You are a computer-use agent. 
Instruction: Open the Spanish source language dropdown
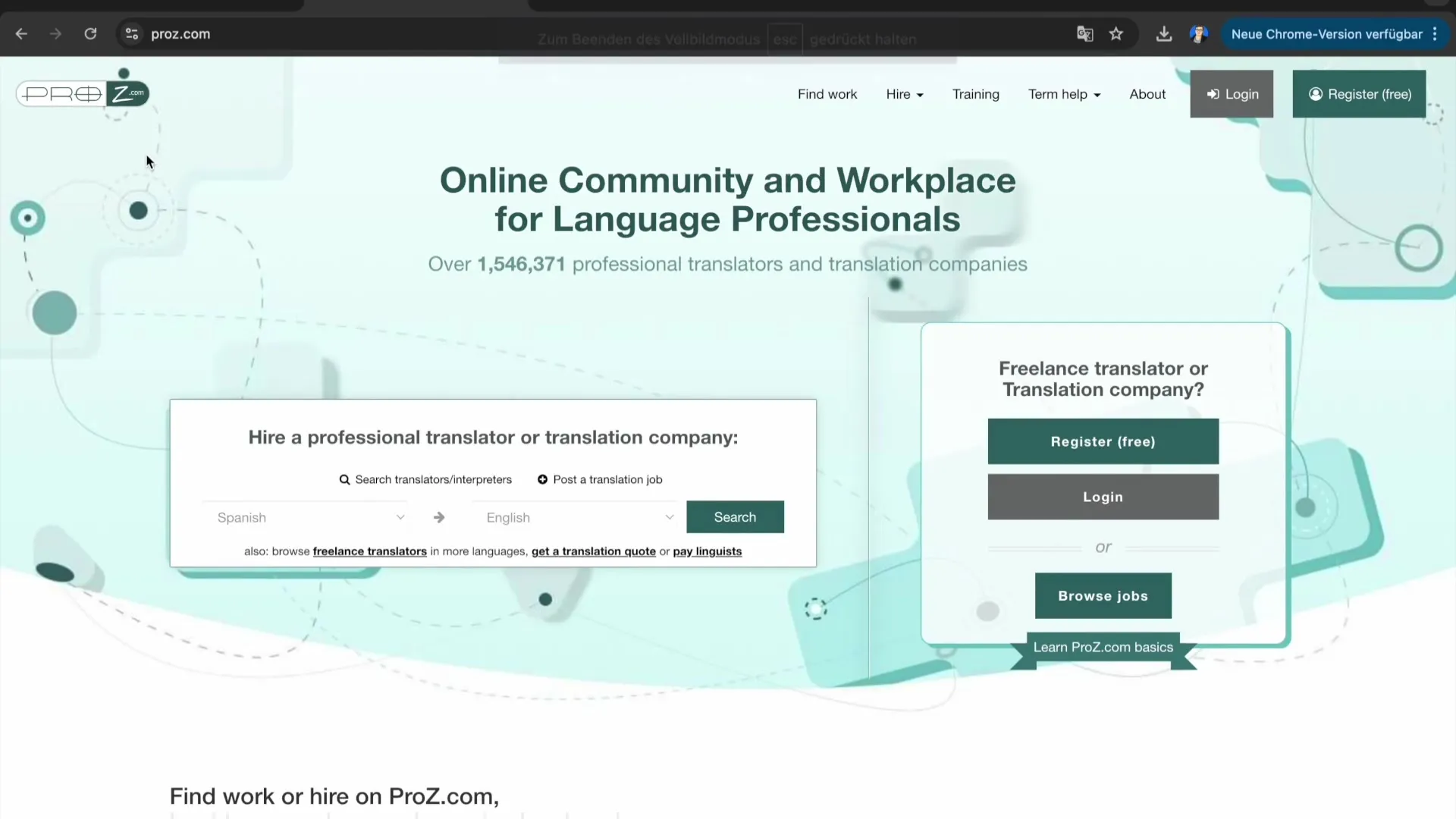[x=309, y=517]
